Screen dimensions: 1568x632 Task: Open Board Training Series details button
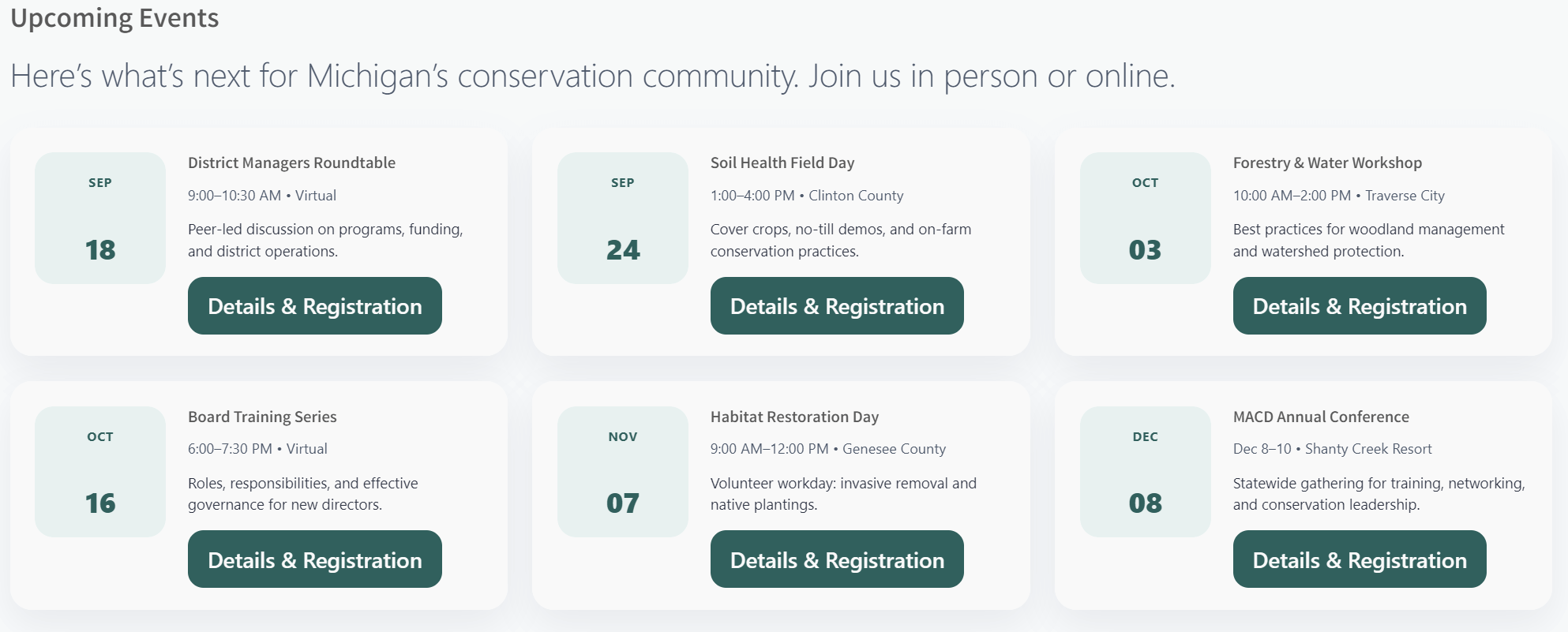tap(314, 559)
